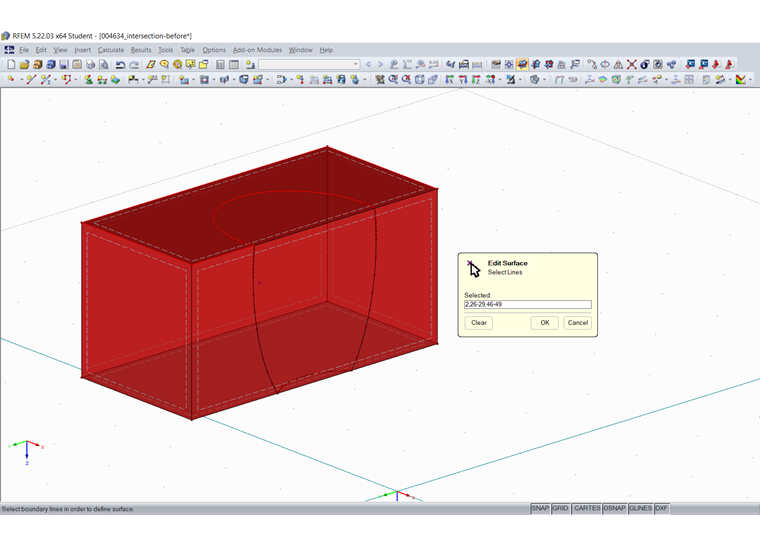
Task: Click the previous arrow beside the load case box
Action: [368, 64]
